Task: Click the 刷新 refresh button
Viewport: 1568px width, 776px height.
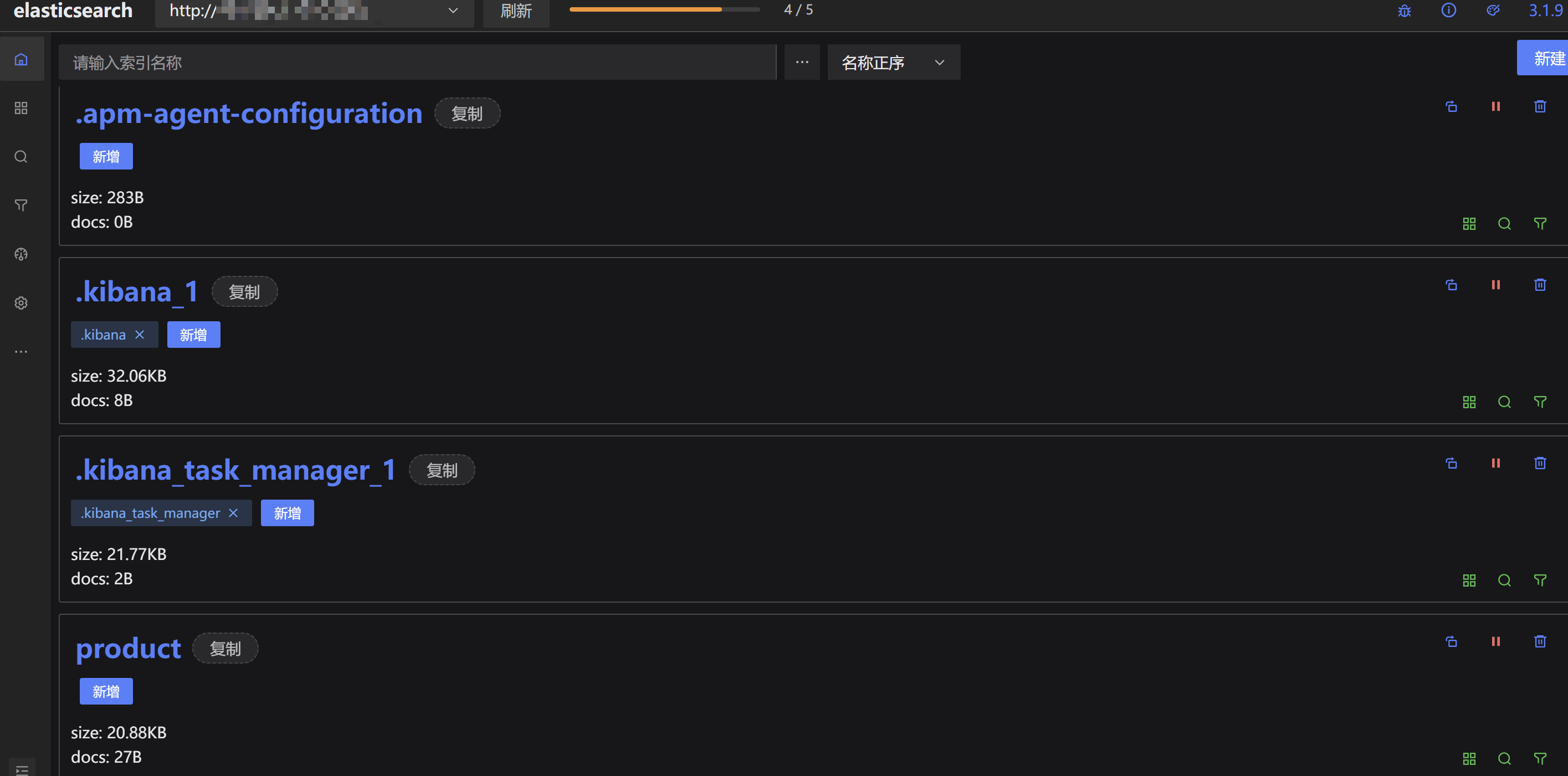Action: (516, 12)
